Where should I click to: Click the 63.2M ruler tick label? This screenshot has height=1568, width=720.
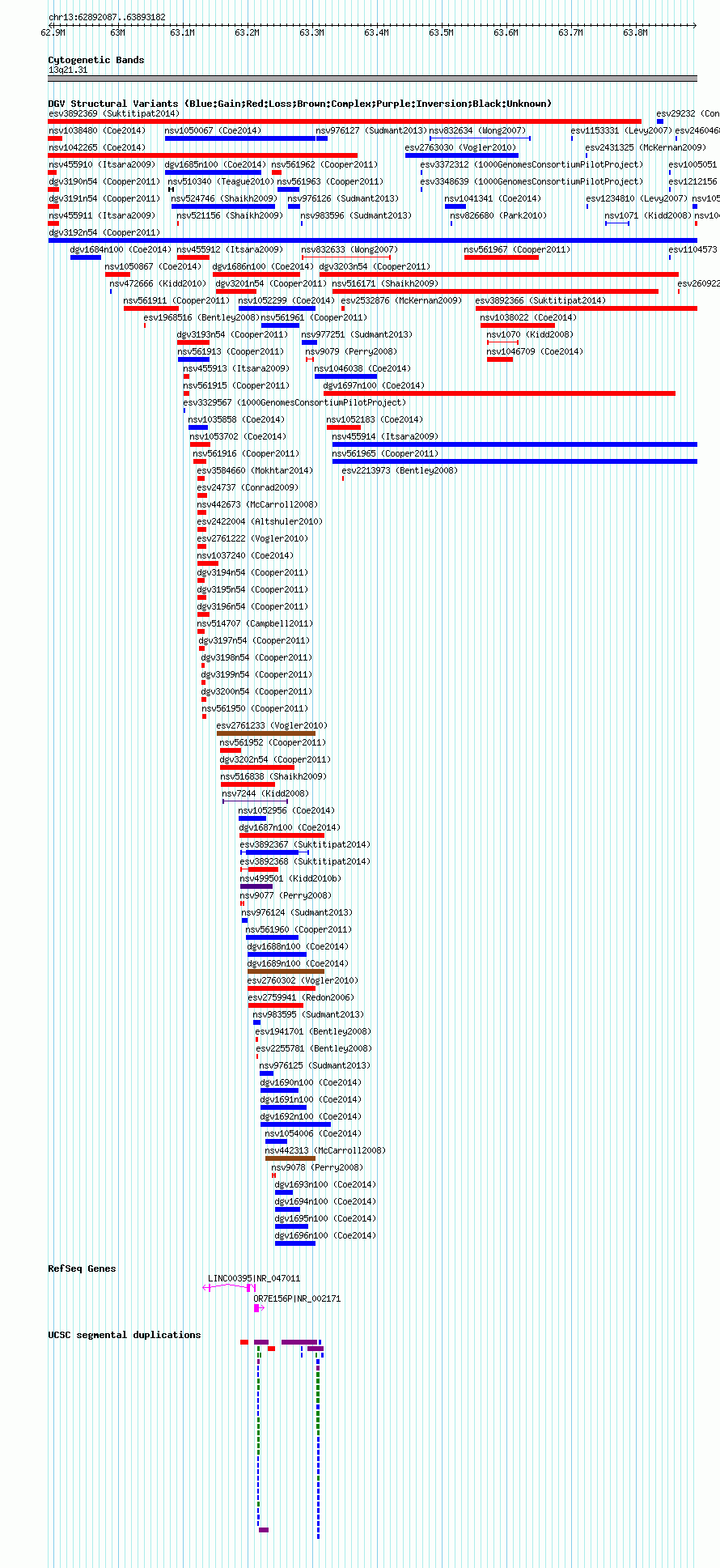(x=247, y=32)
